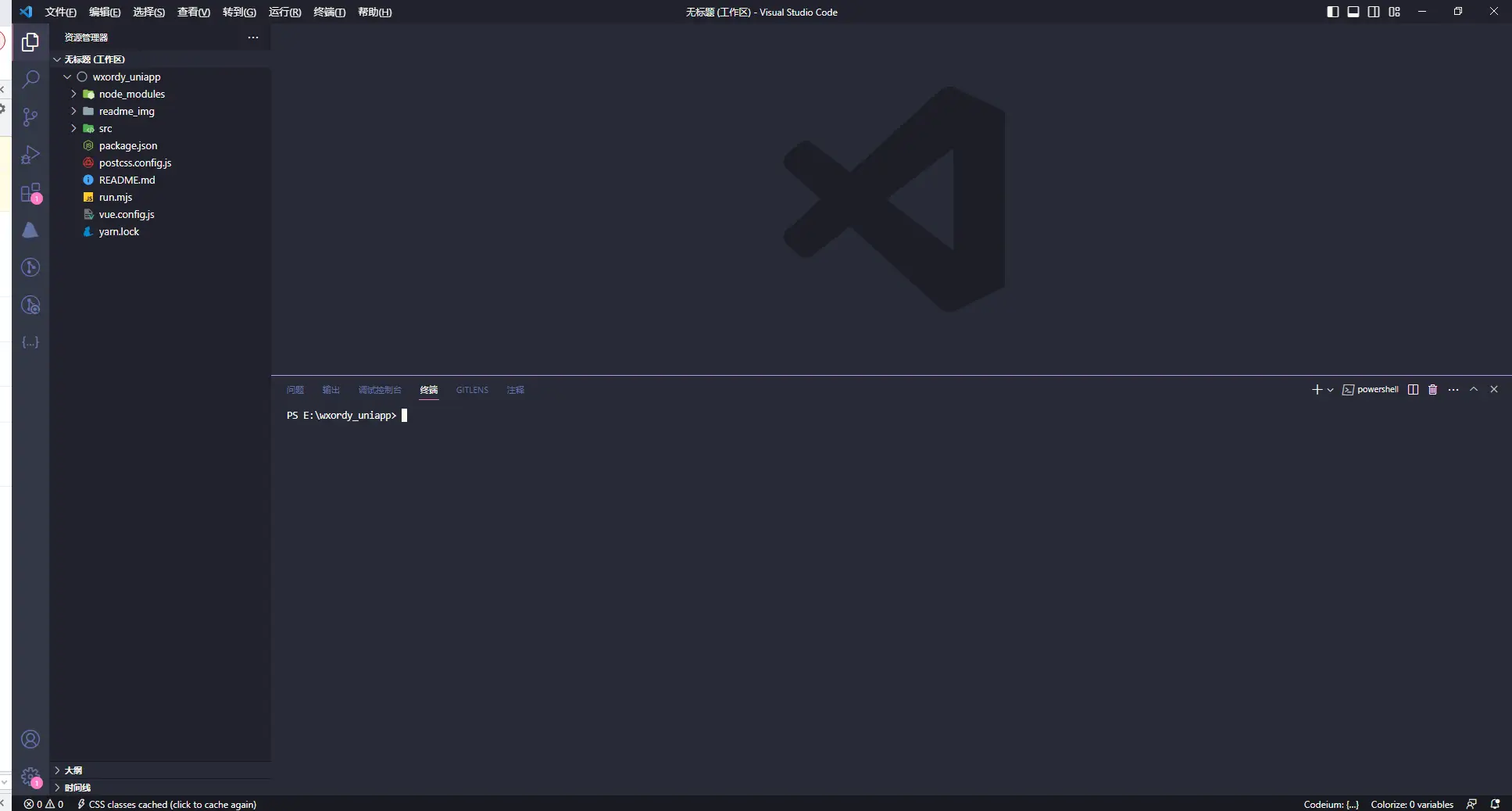Open postcss.config.js file
This screenshot has height=811, width=1512.
coord(160,163)
